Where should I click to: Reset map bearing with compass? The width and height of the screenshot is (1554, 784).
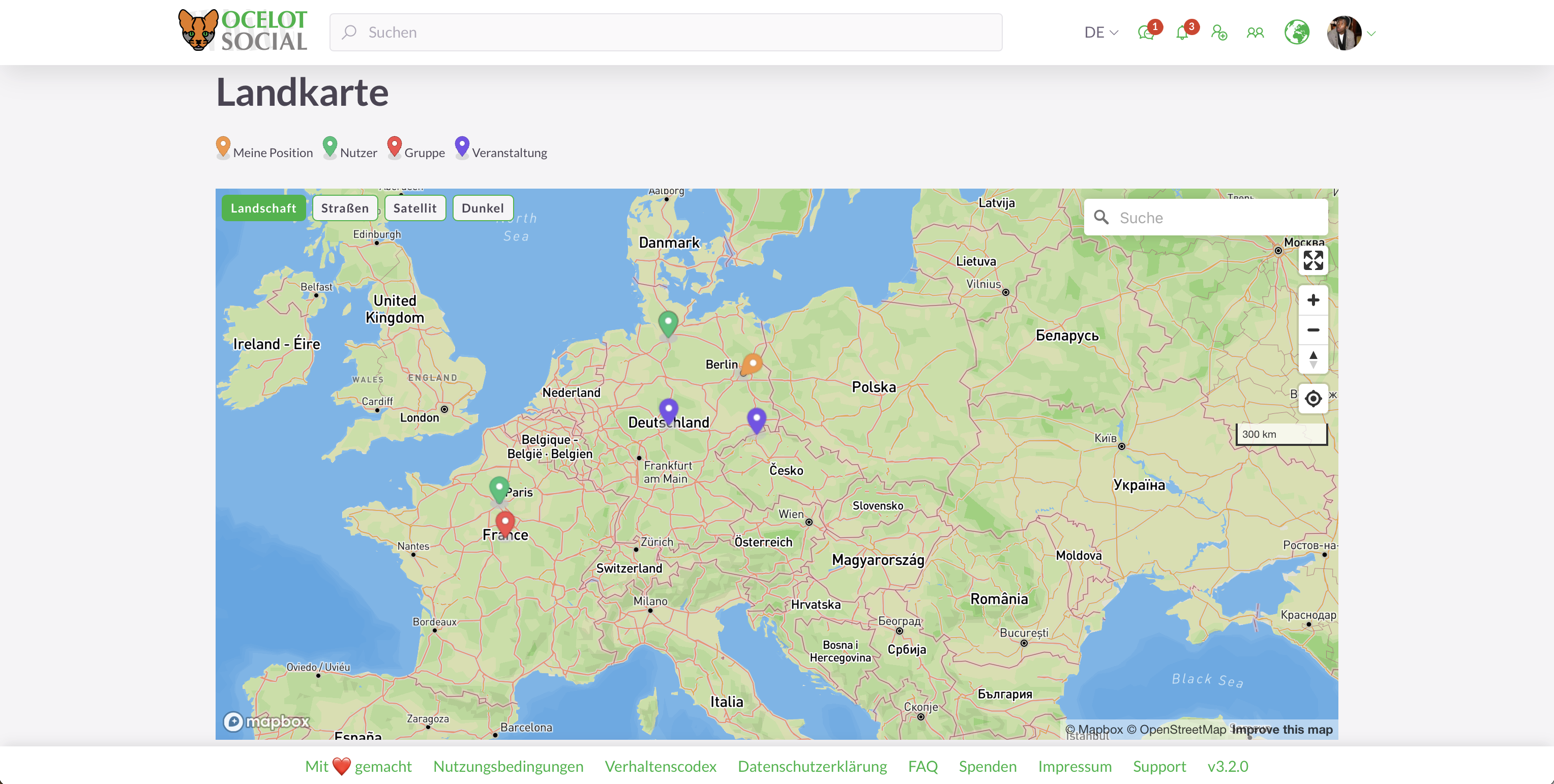1312,360
